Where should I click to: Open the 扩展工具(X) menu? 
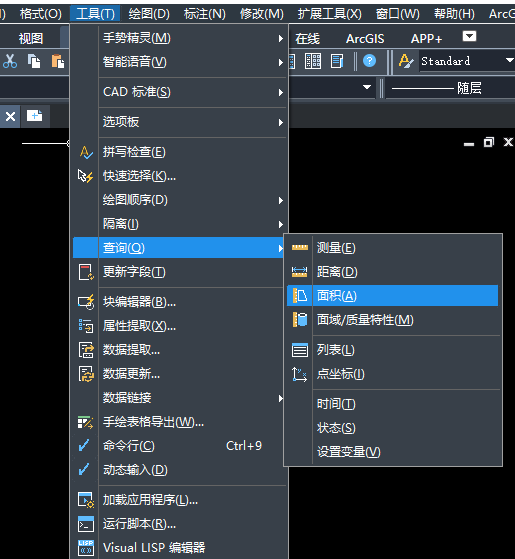tap(329, 14)
